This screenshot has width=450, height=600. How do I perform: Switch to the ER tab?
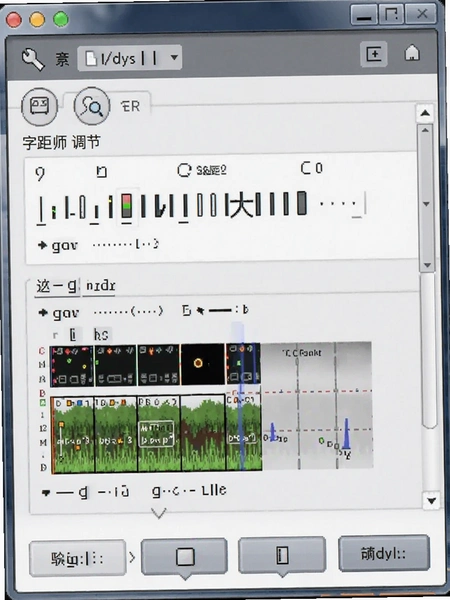130,106
